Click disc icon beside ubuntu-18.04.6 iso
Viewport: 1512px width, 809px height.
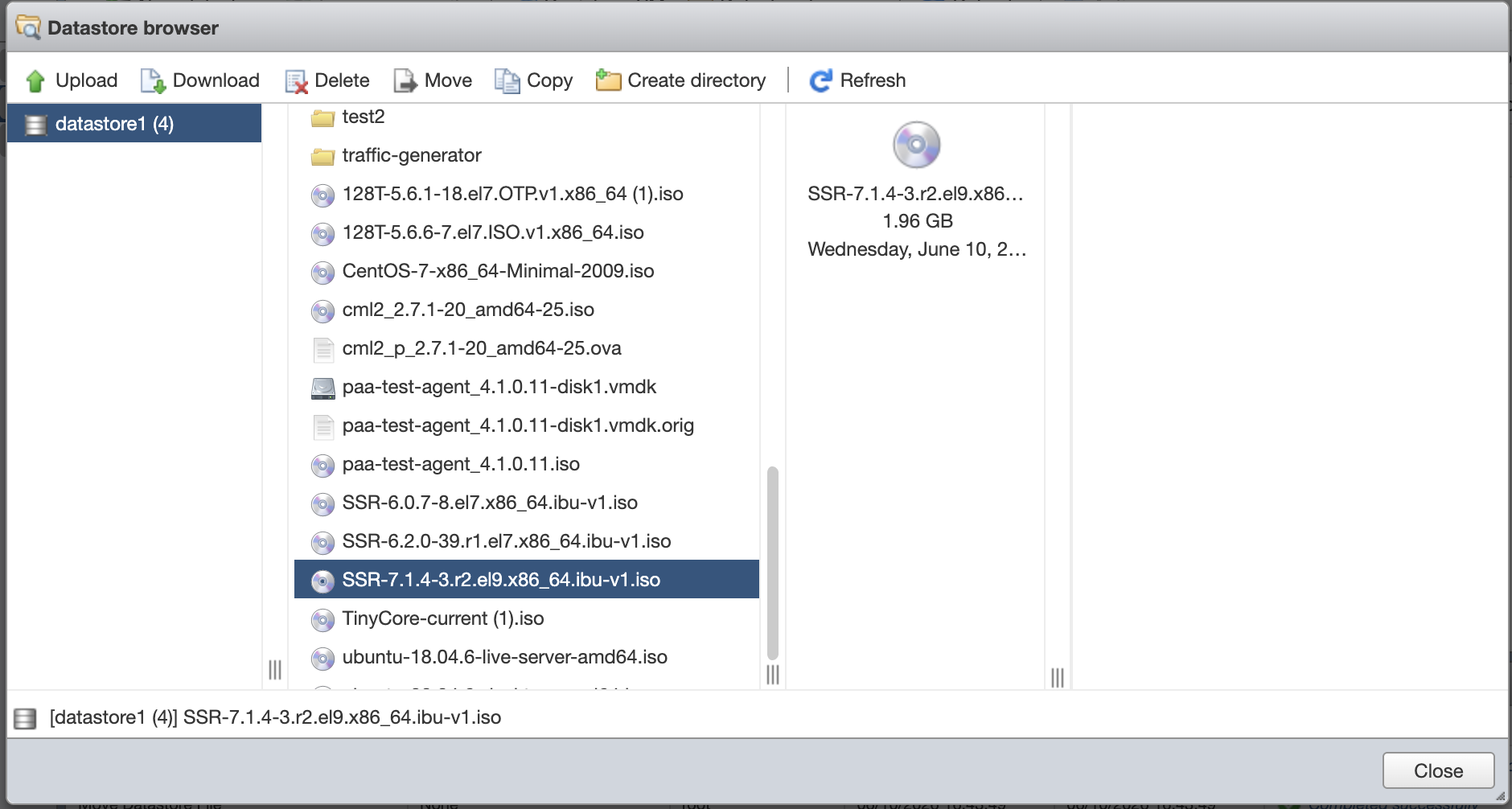tap(323, 658)
